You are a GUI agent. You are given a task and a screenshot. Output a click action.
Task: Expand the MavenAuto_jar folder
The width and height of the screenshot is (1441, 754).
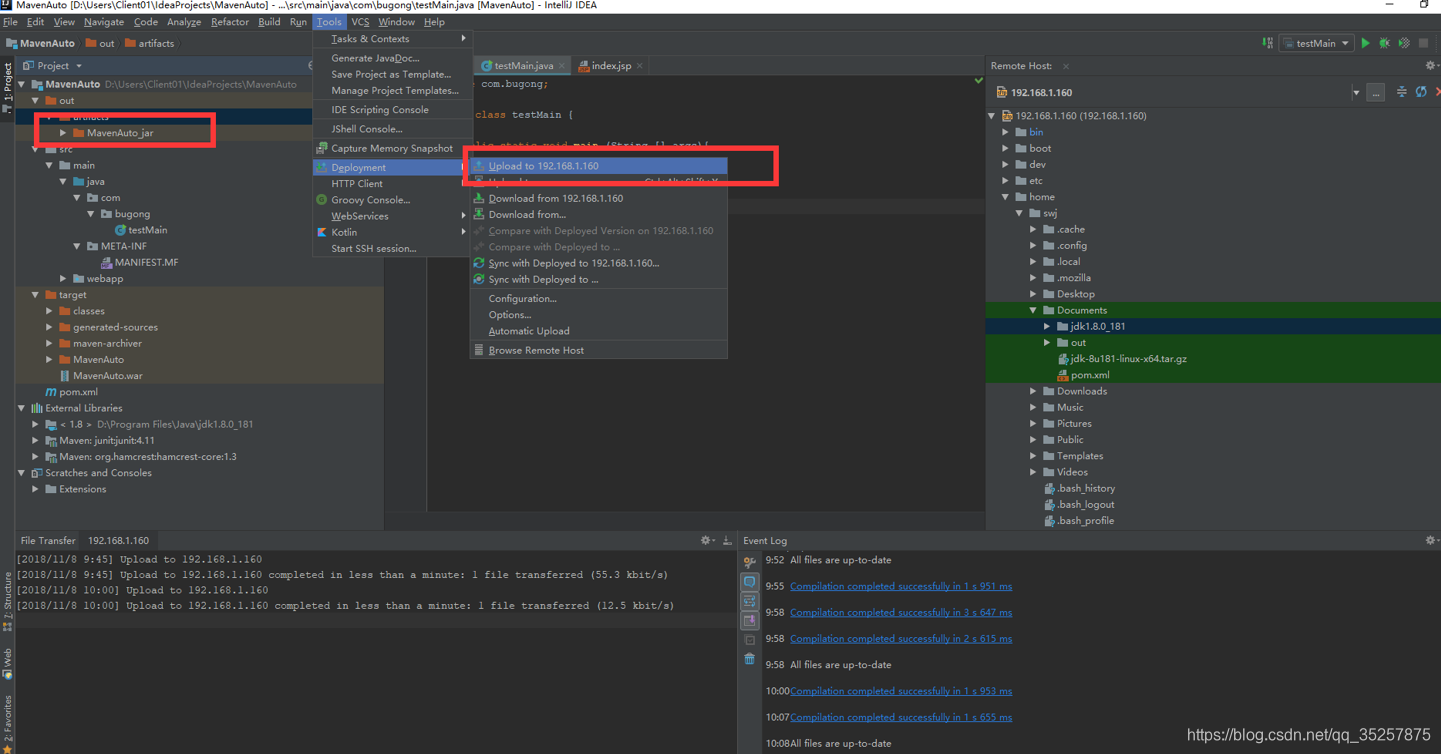[x=63, y=133]
